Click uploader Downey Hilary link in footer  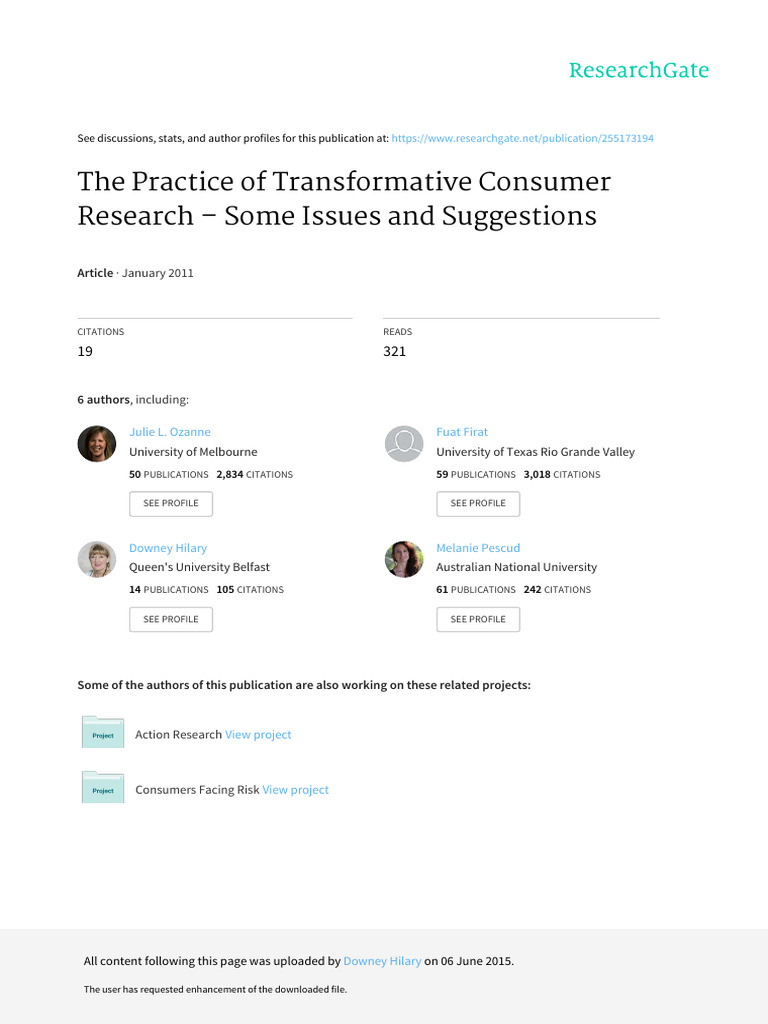(382, 961)
